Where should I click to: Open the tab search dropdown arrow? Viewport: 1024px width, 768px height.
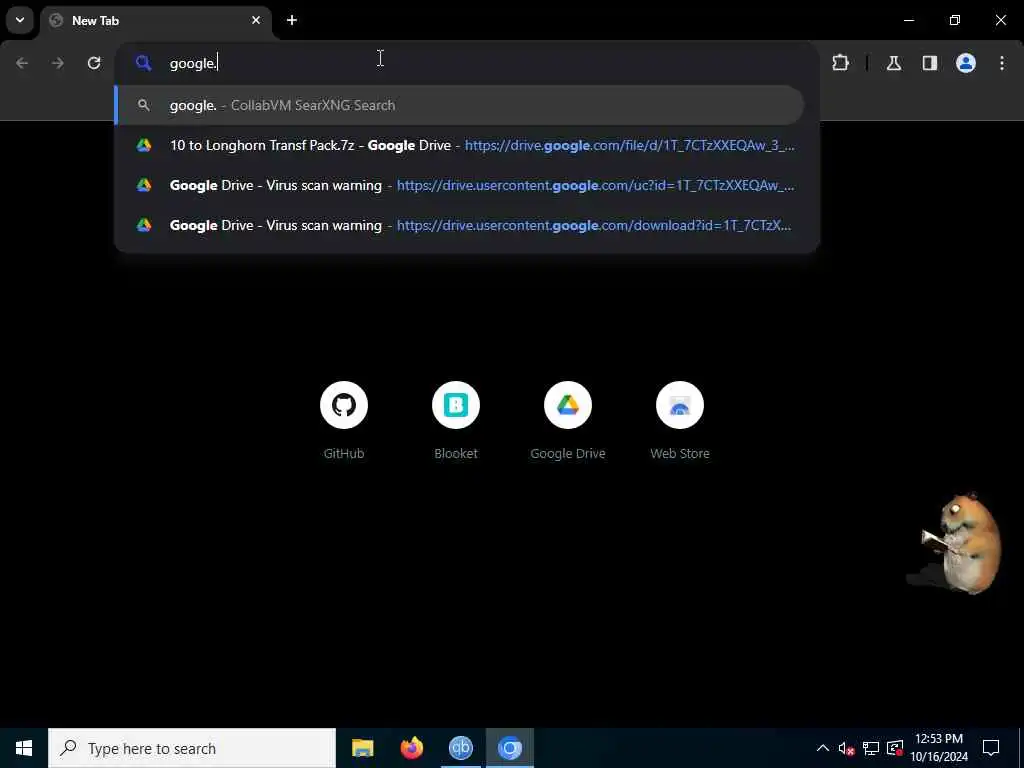pyautogui.click(x=20, y=20)
